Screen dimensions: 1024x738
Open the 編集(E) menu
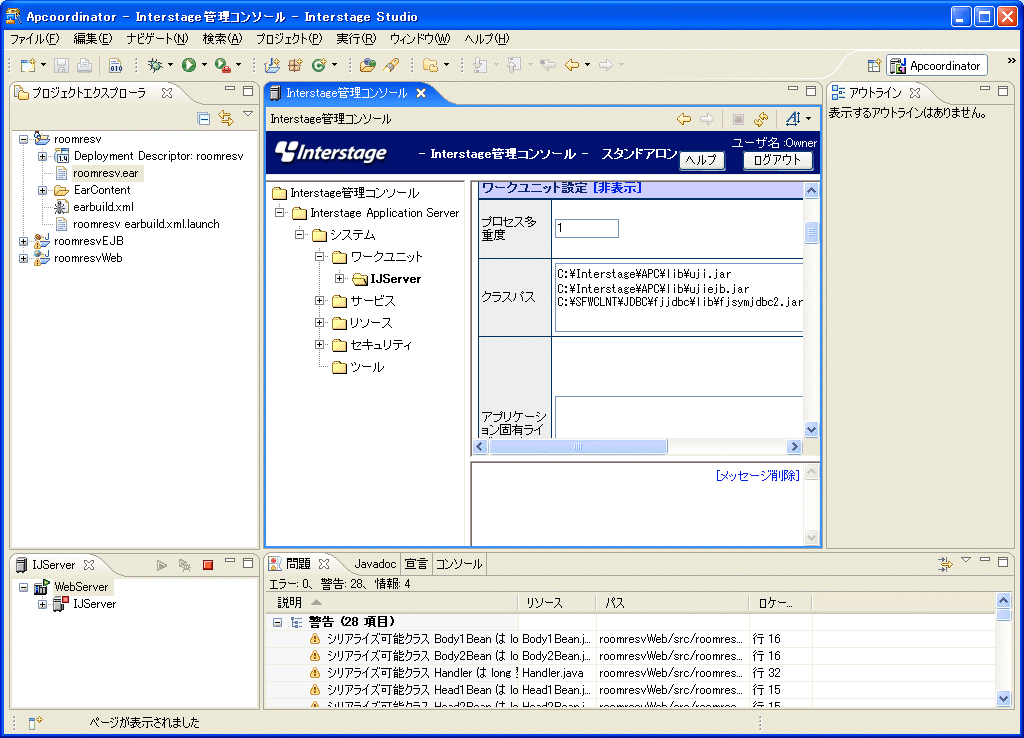point(93,39)
